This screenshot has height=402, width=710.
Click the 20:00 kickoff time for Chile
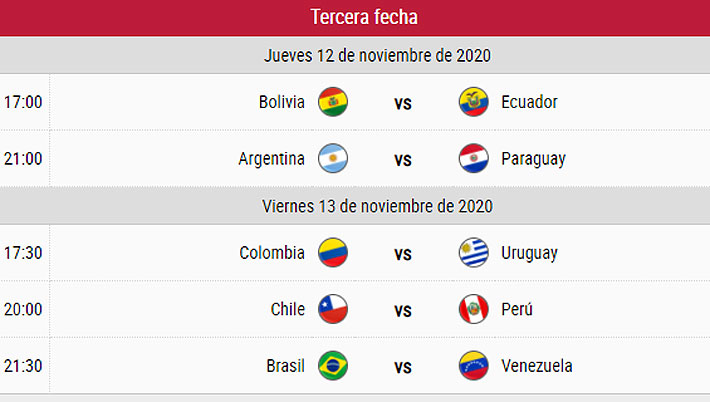[22, 309]
